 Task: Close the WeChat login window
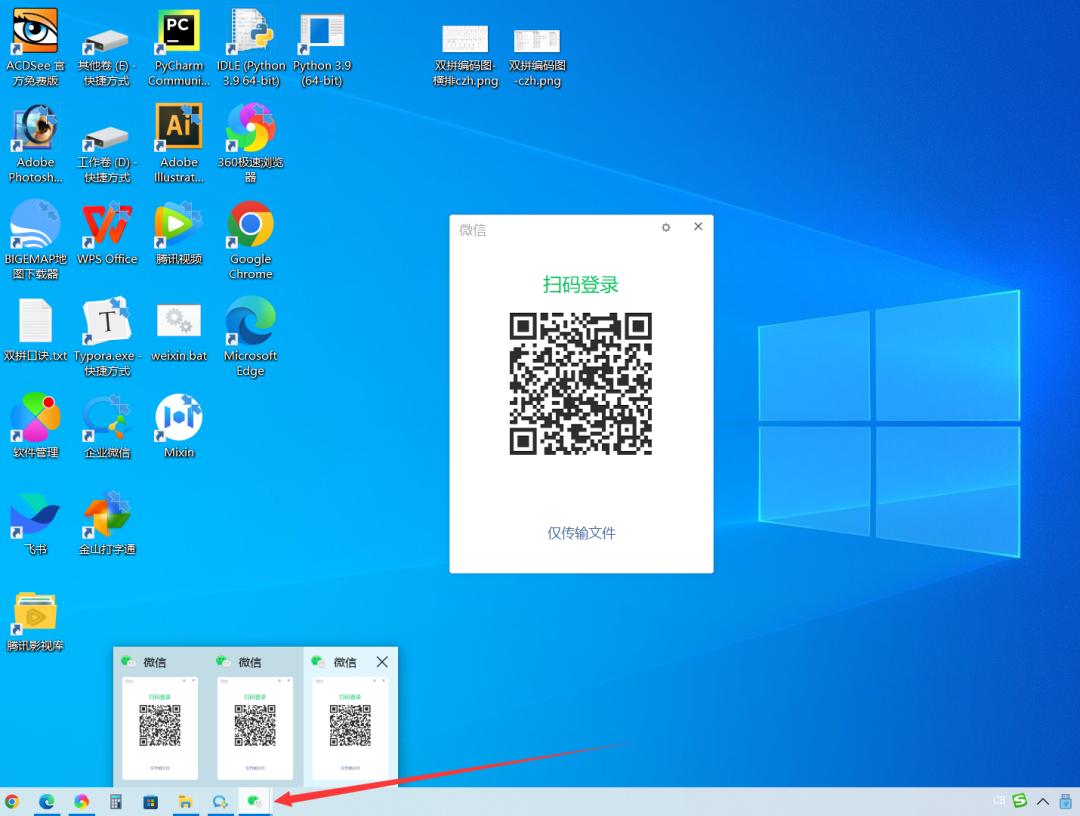(698, 227)
